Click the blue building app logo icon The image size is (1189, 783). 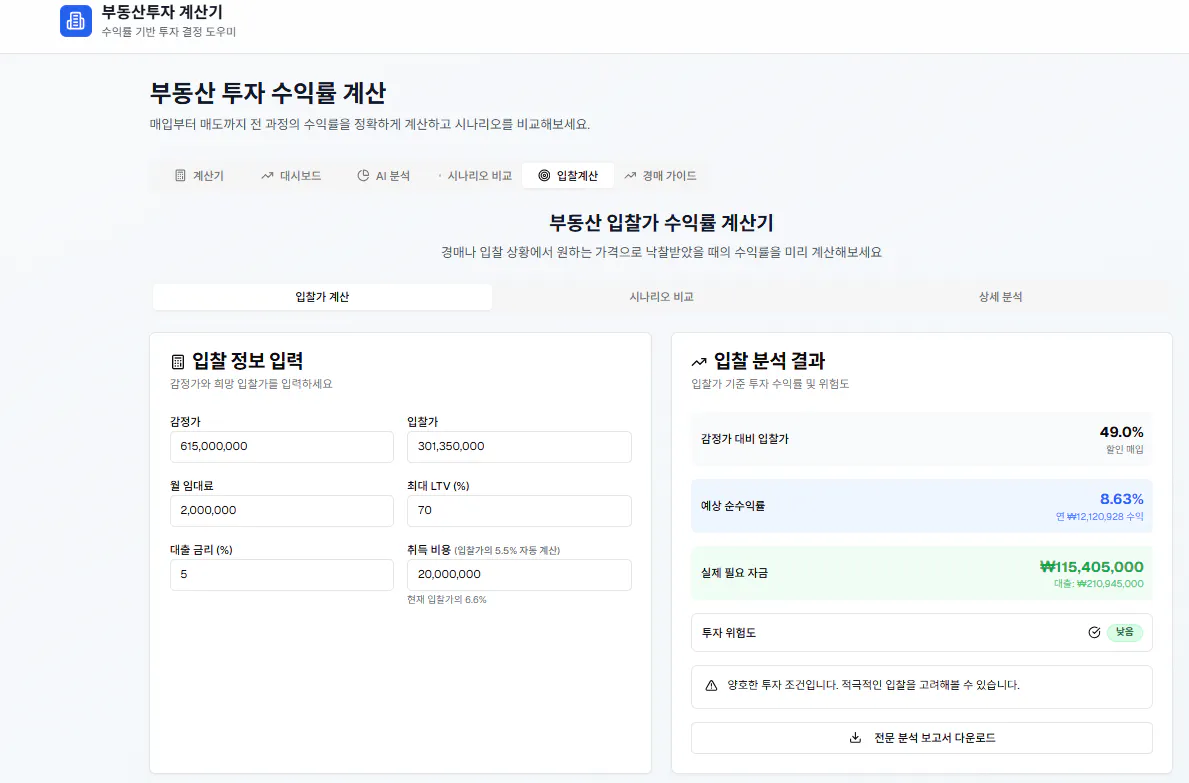click(x=76, y=20)
